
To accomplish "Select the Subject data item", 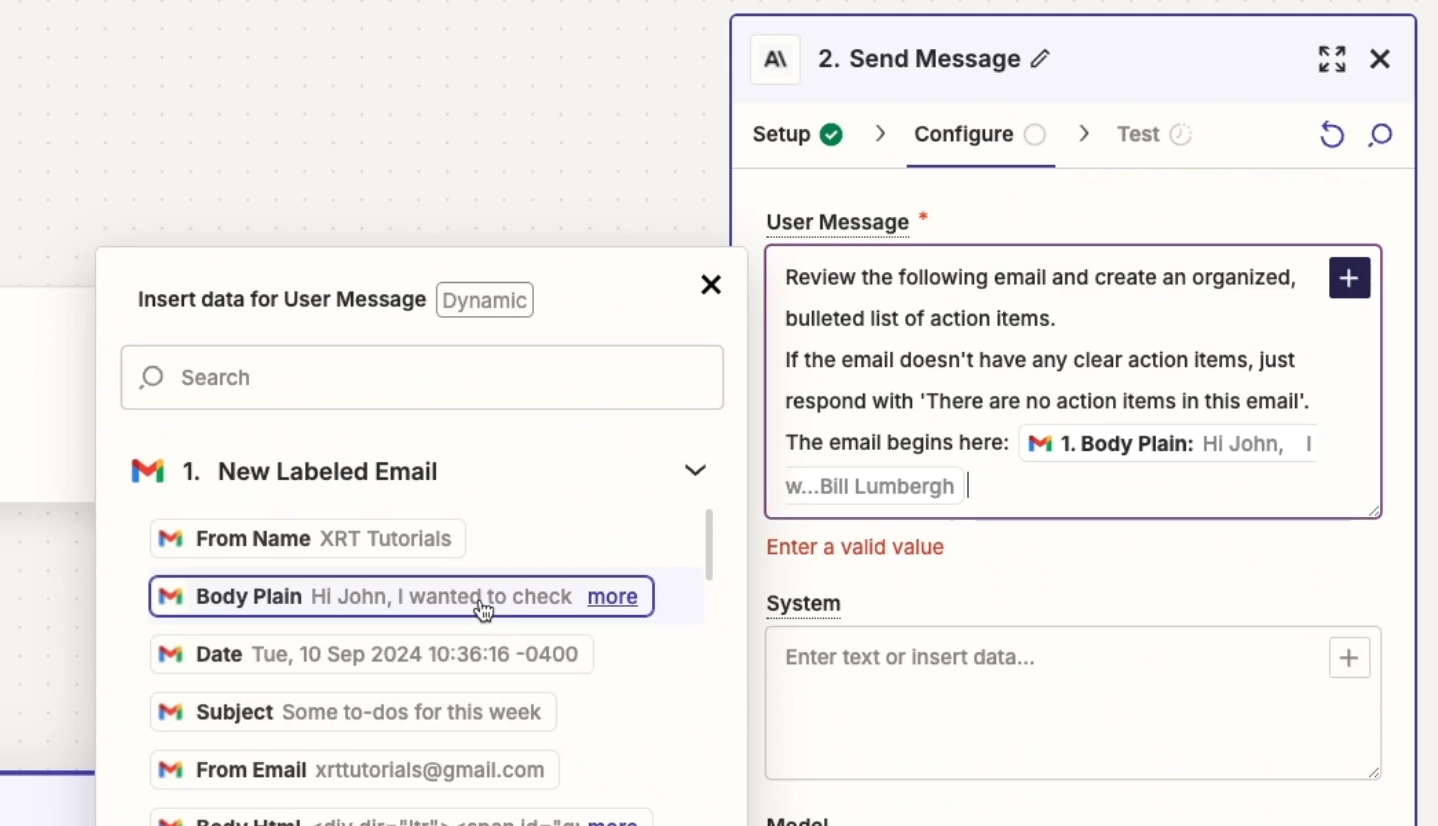I will pos(353,713).
